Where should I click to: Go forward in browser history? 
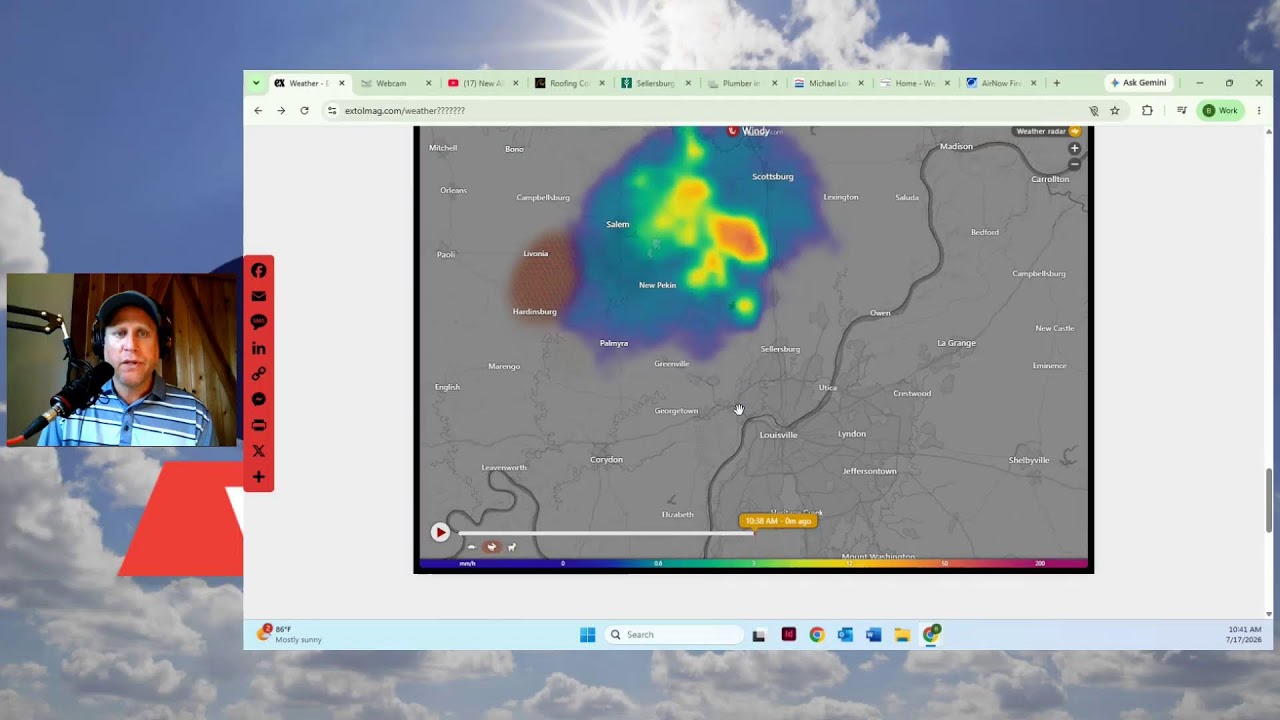[281, 111]
